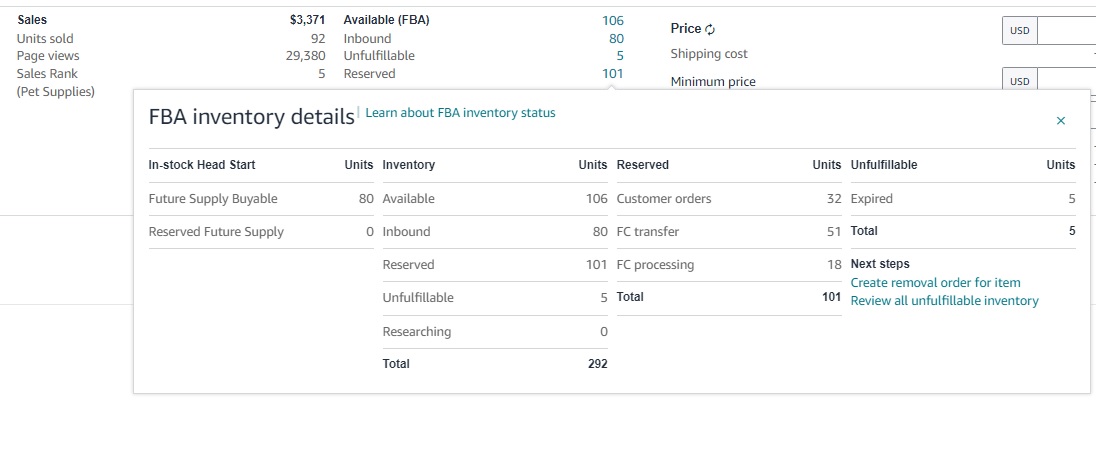Open Learn about FBA inventory status link

point(460,113)
